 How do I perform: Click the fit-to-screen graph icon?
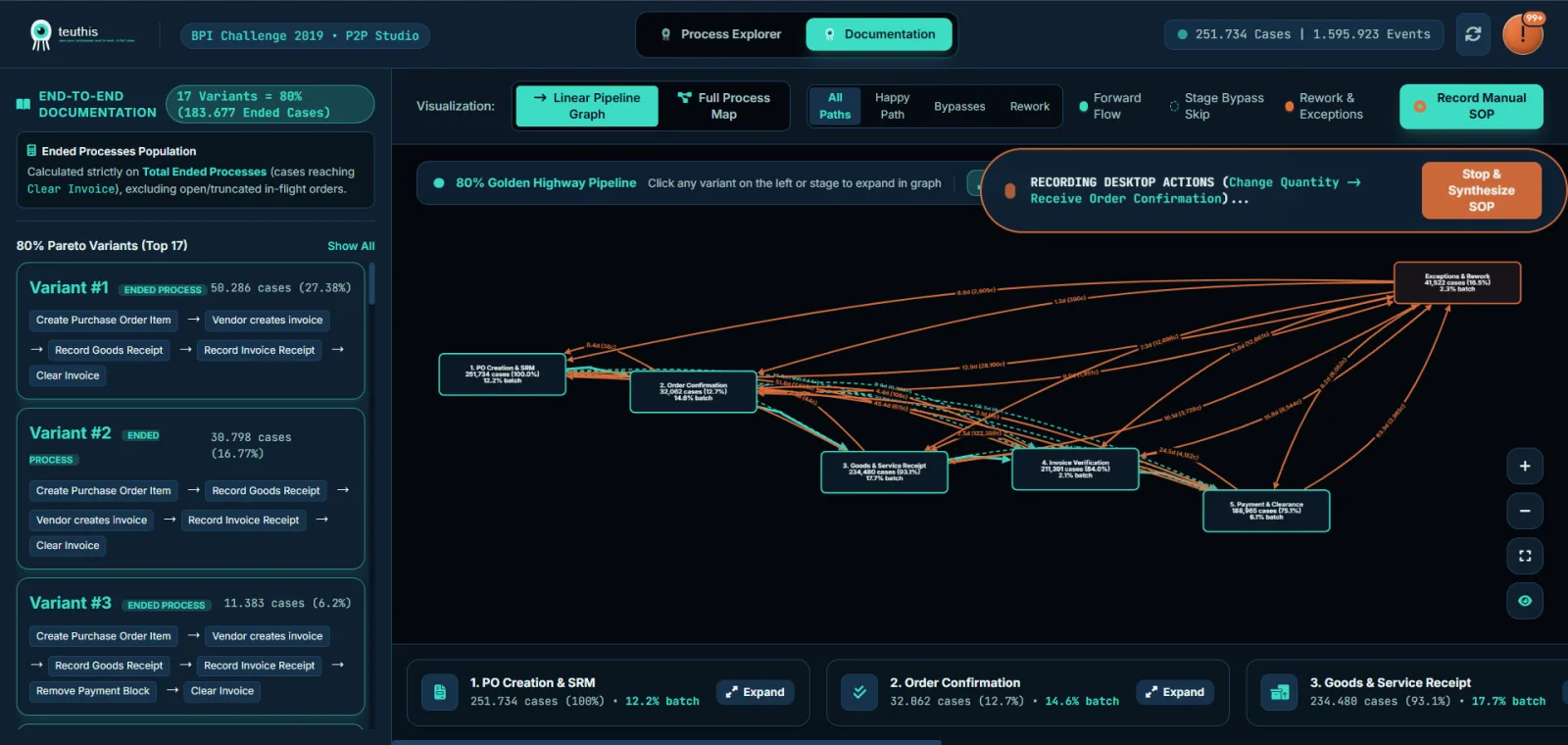[1525, 556]
